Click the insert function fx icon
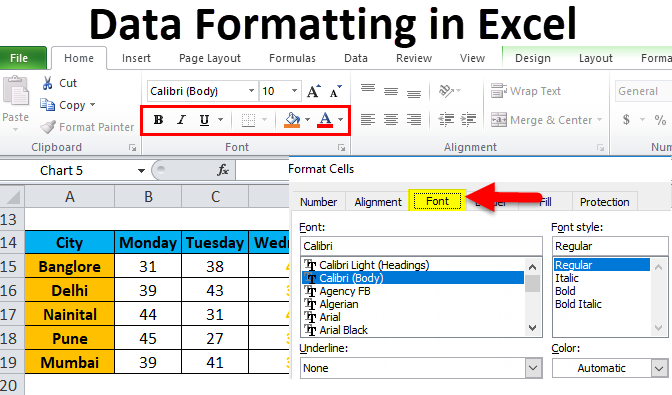672x395 pixels. coord(223,170)
